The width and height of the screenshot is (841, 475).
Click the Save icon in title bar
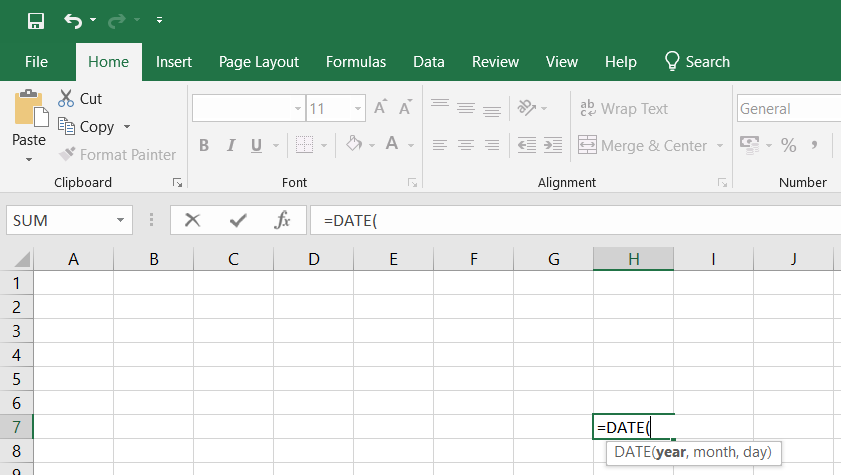point(36,20)
